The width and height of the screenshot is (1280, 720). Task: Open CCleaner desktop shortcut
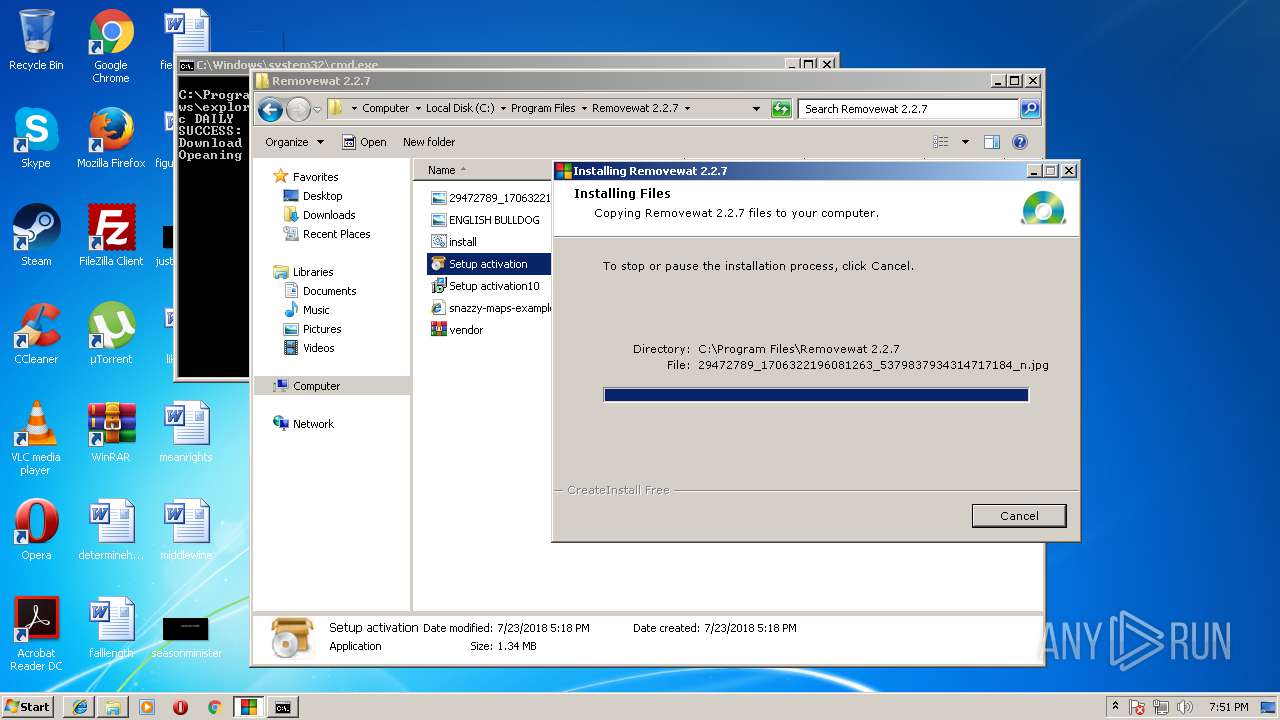[x=36, y=334]
